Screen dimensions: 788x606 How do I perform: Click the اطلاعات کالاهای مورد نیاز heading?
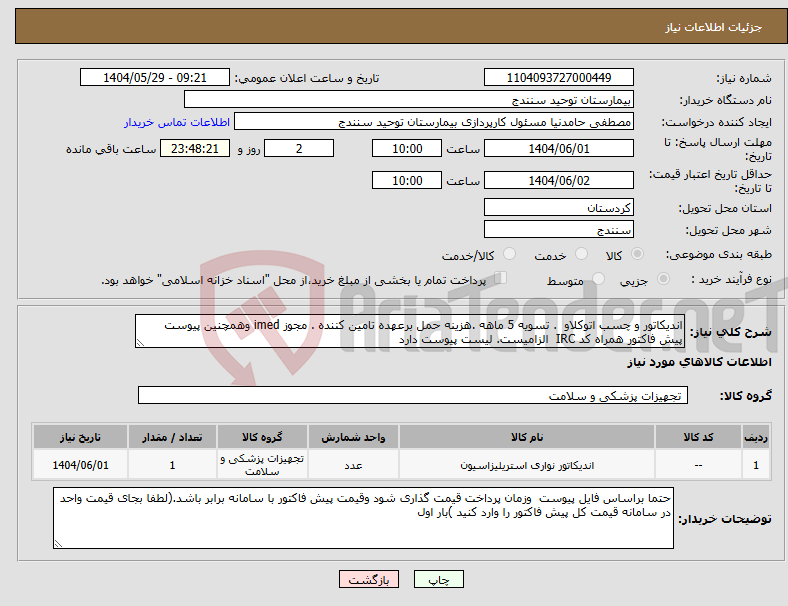[699, 362]
